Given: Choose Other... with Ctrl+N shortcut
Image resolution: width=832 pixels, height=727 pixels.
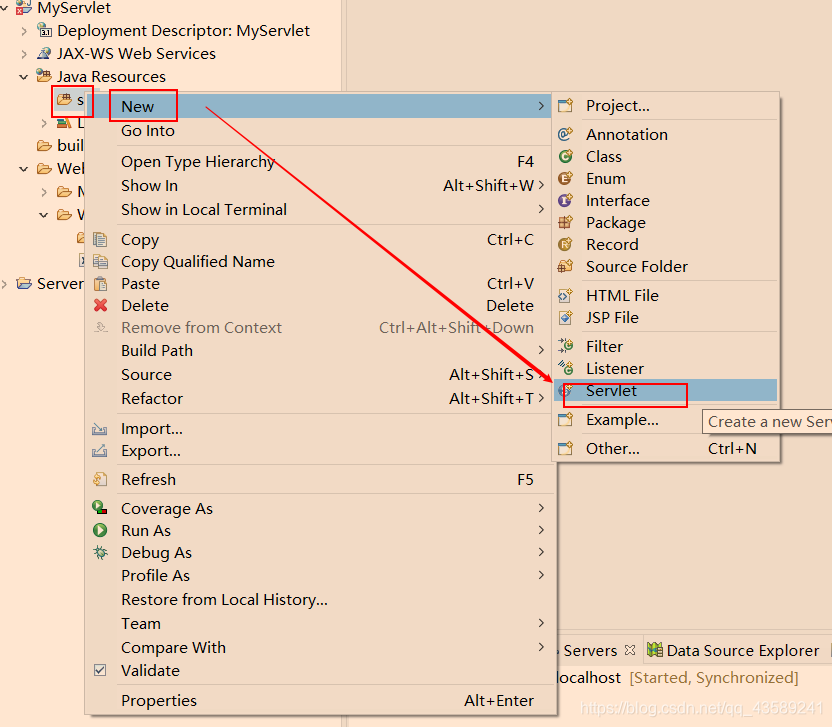Looking at the screenshot, I should 665,448.
